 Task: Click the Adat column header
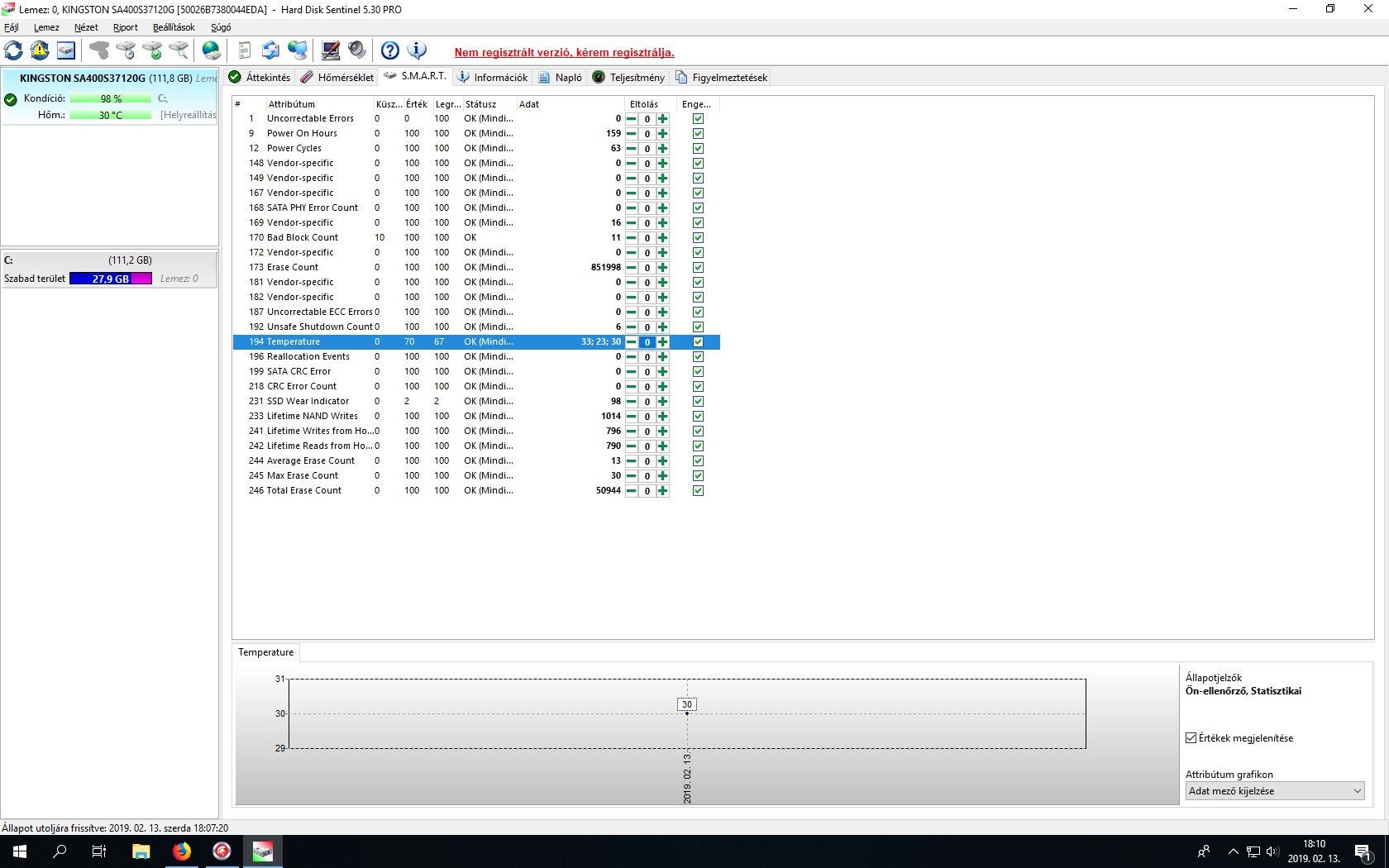click(570, 104)
